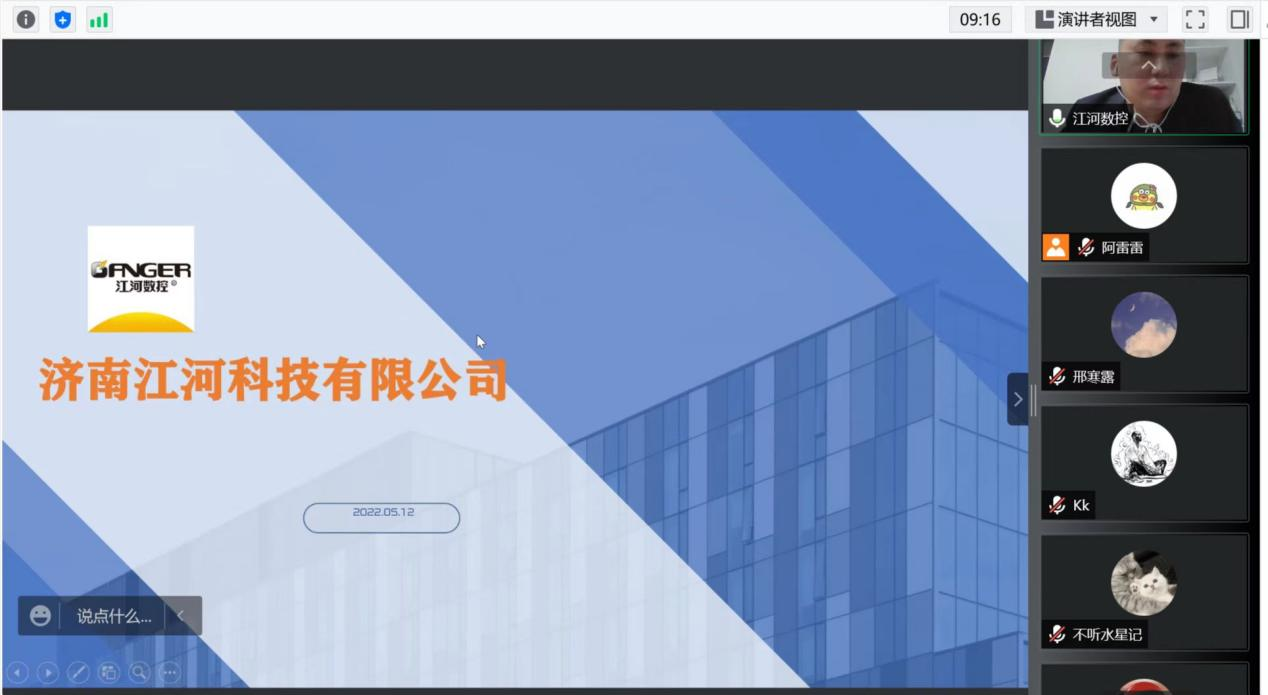
Task: Click the slide magnifier zoom tool
Action: [139, 673]
